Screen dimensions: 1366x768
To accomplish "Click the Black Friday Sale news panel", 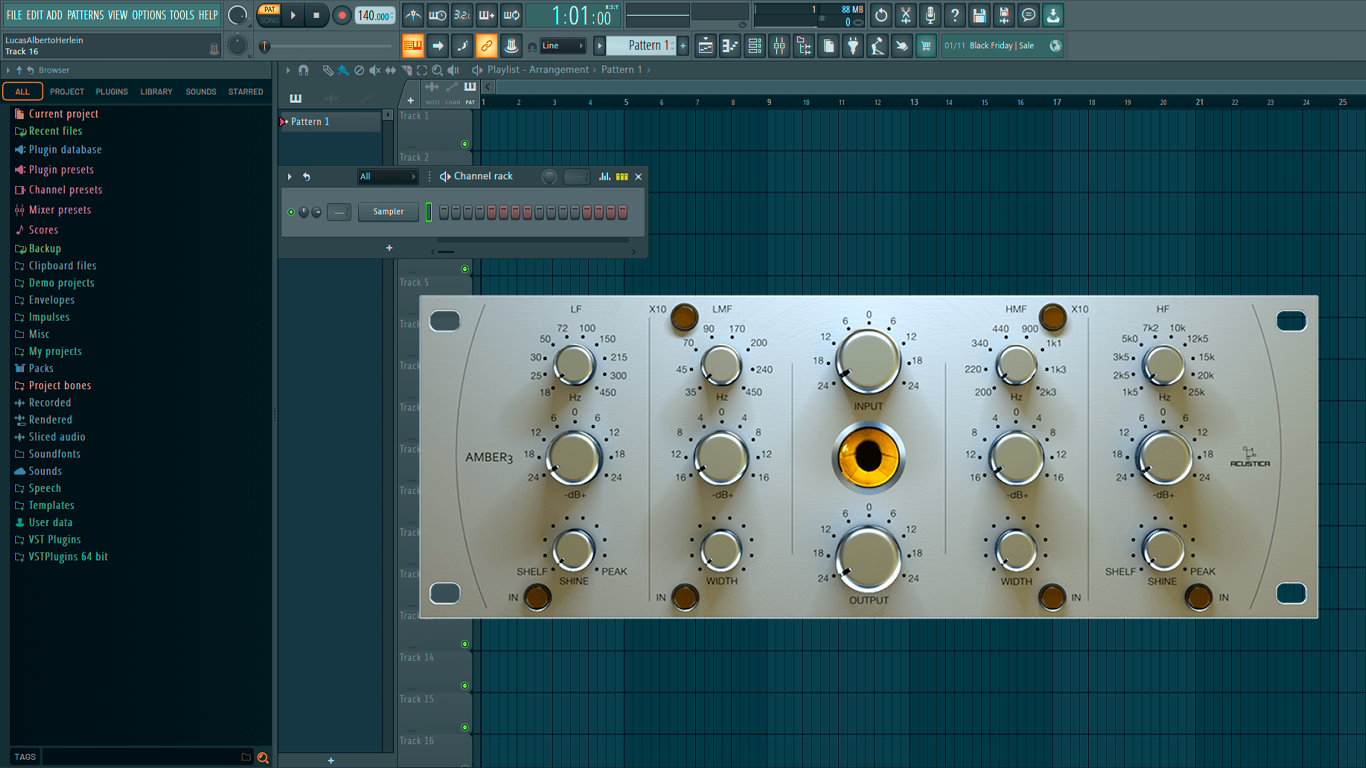I will [1002, 45].
